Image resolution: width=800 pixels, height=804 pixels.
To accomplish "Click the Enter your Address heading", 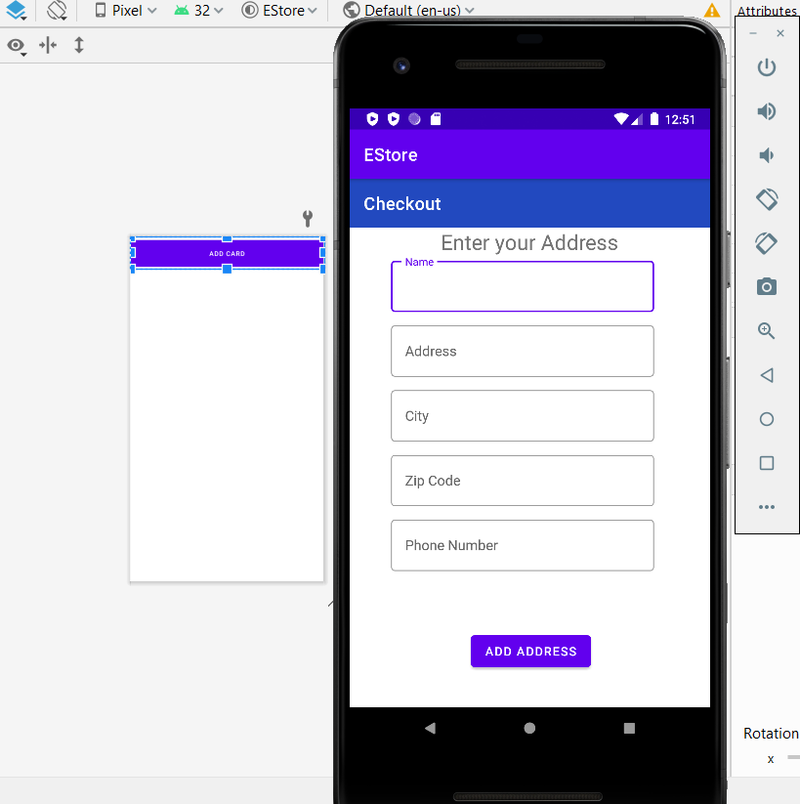I will coord(529,243).
